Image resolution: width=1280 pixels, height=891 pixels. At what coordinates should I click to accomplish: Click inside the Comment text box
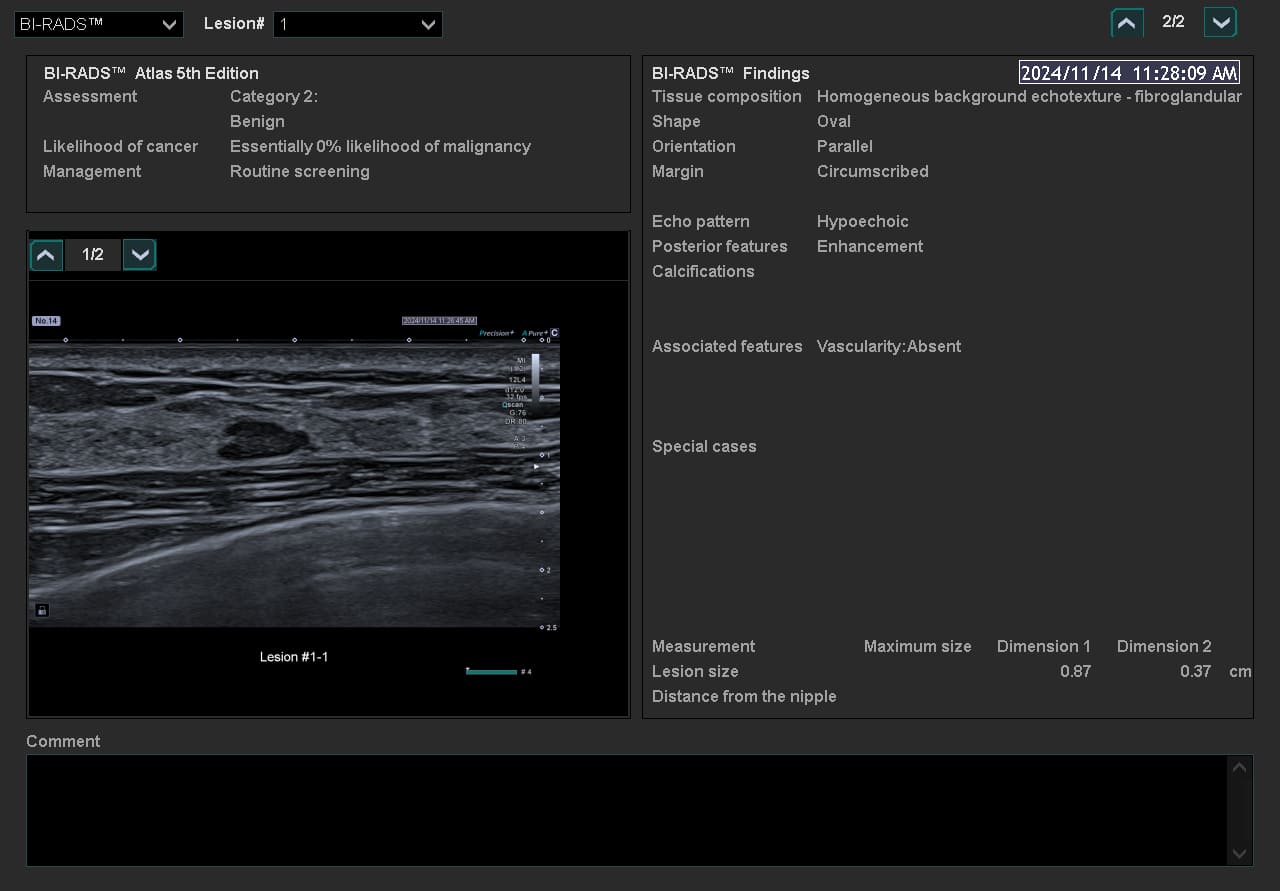point(626,810)
